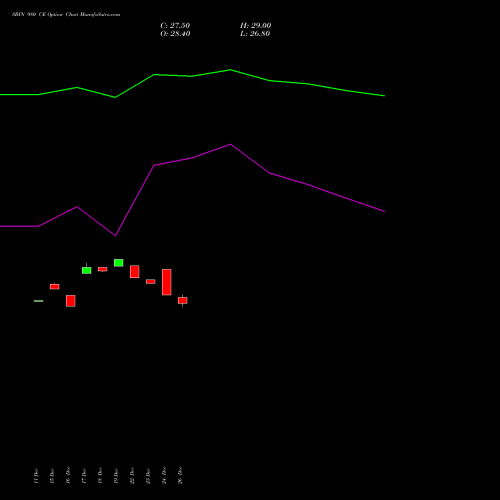Click the 11 Dec date label
The image size is (500, 500).
(x=36, y=476)
